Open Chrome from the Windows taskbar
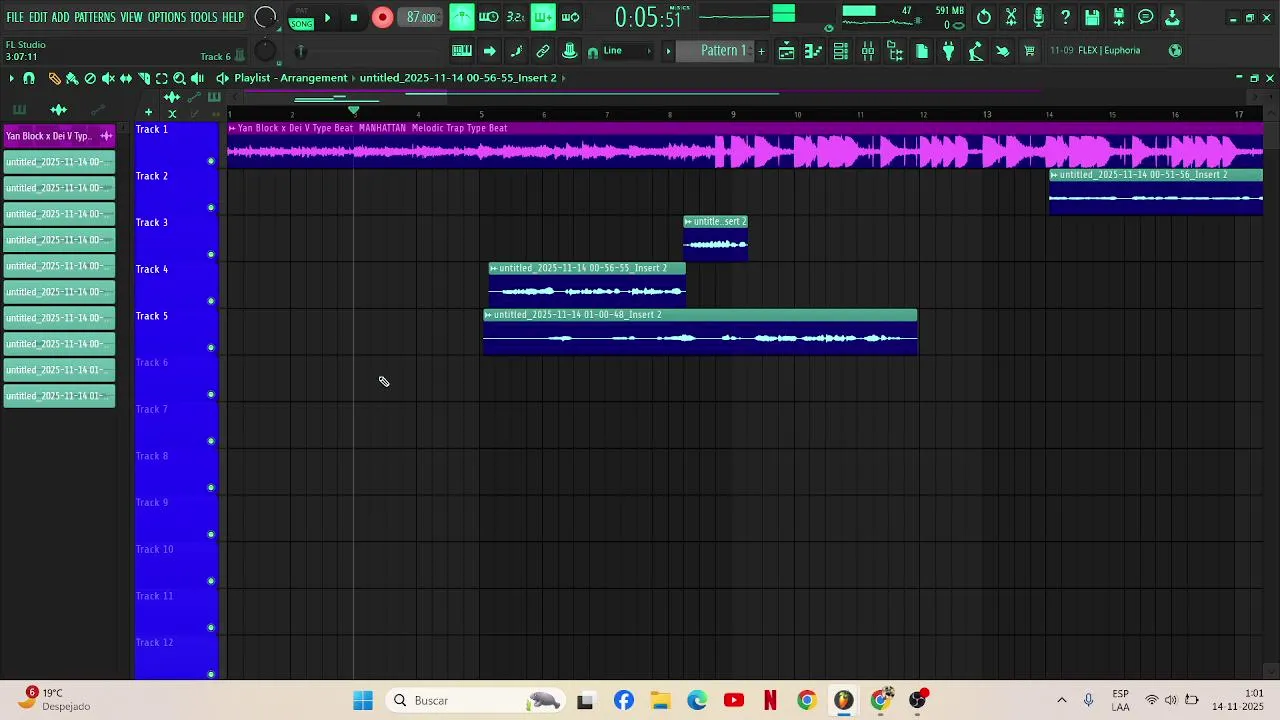This screenshot has height=720, width=1280. point(807,700)
